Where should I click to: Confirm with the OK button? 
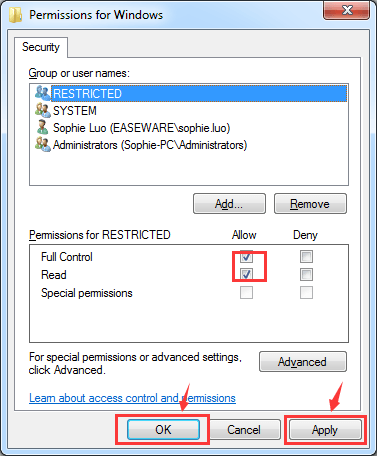tap(163, 430)
